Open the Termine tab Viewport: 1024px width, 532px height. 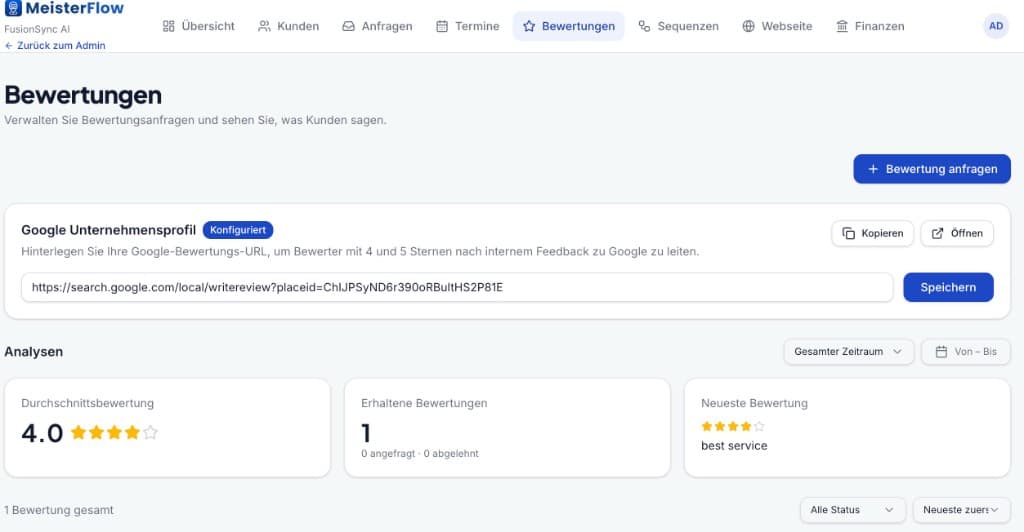(468, 26)
